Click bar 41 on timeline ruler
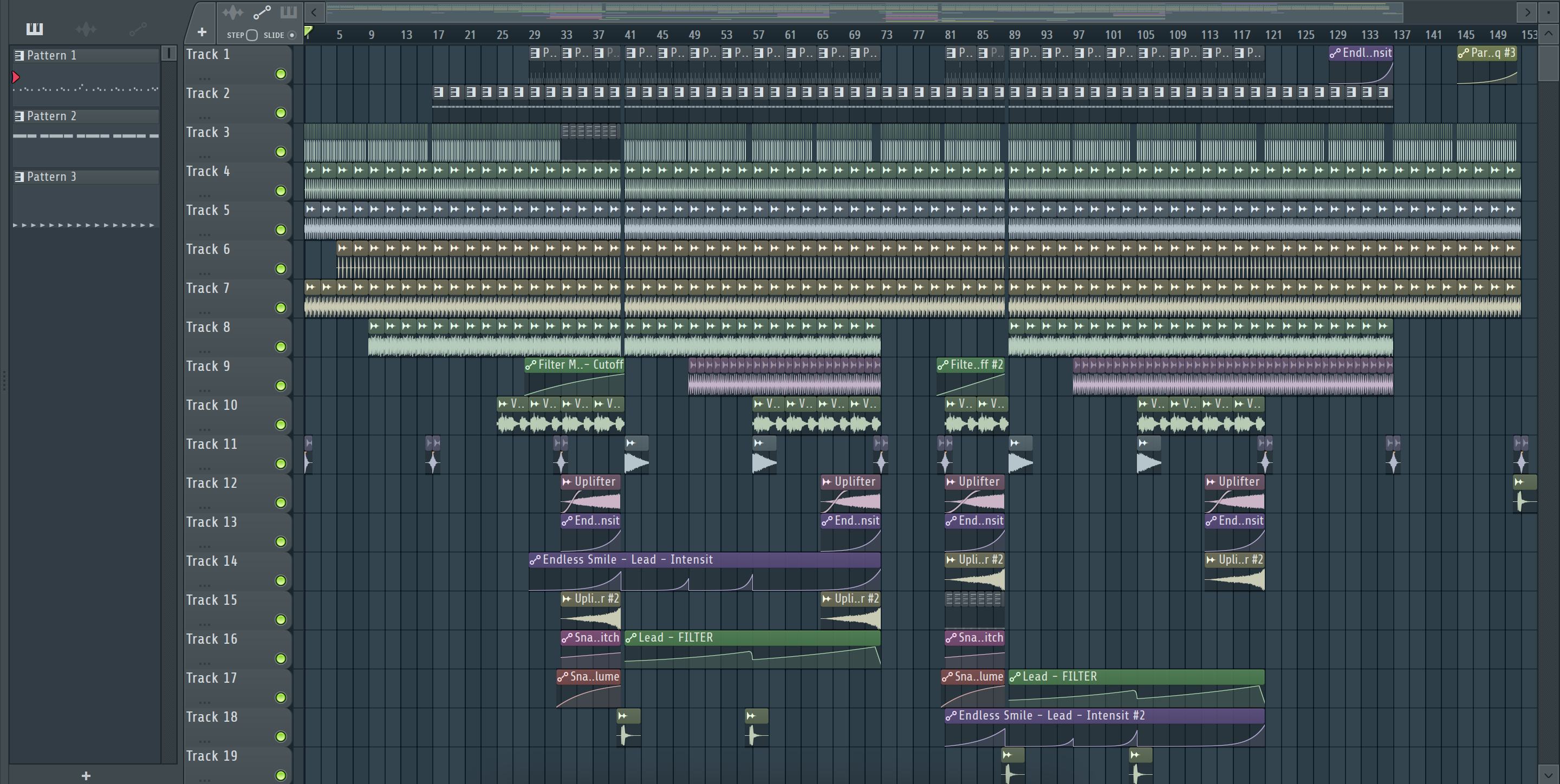1560x784 pixels. pos(630,35)
